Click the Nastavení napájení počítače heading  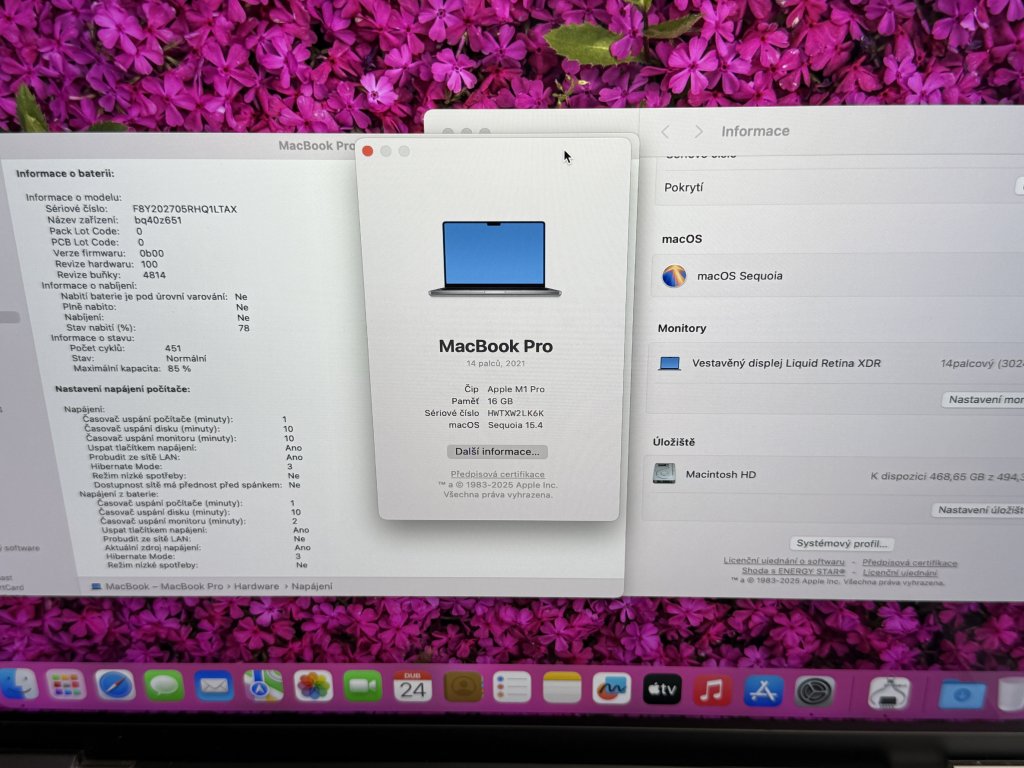pyautogui.click(x=123, y=389)
